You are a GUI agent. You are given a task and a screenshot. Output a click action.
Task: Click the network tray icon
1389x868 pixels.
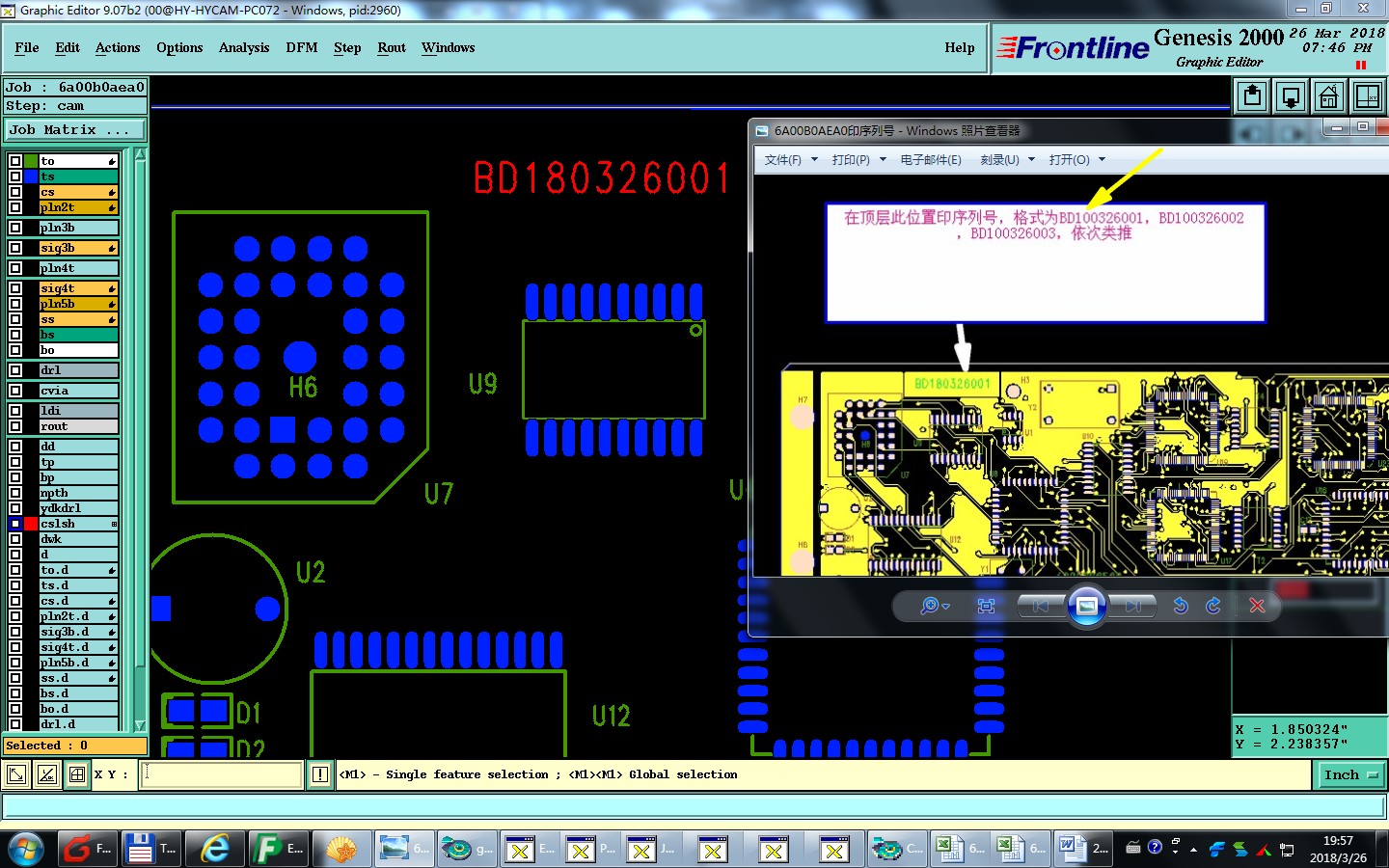point(1287,850)
